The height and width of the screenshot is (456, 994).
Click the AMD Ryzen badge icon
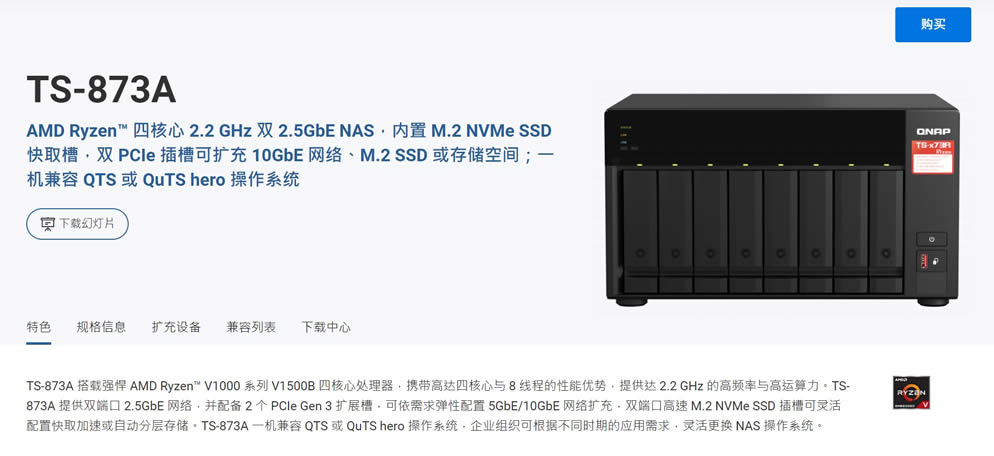tap(911, 393)
